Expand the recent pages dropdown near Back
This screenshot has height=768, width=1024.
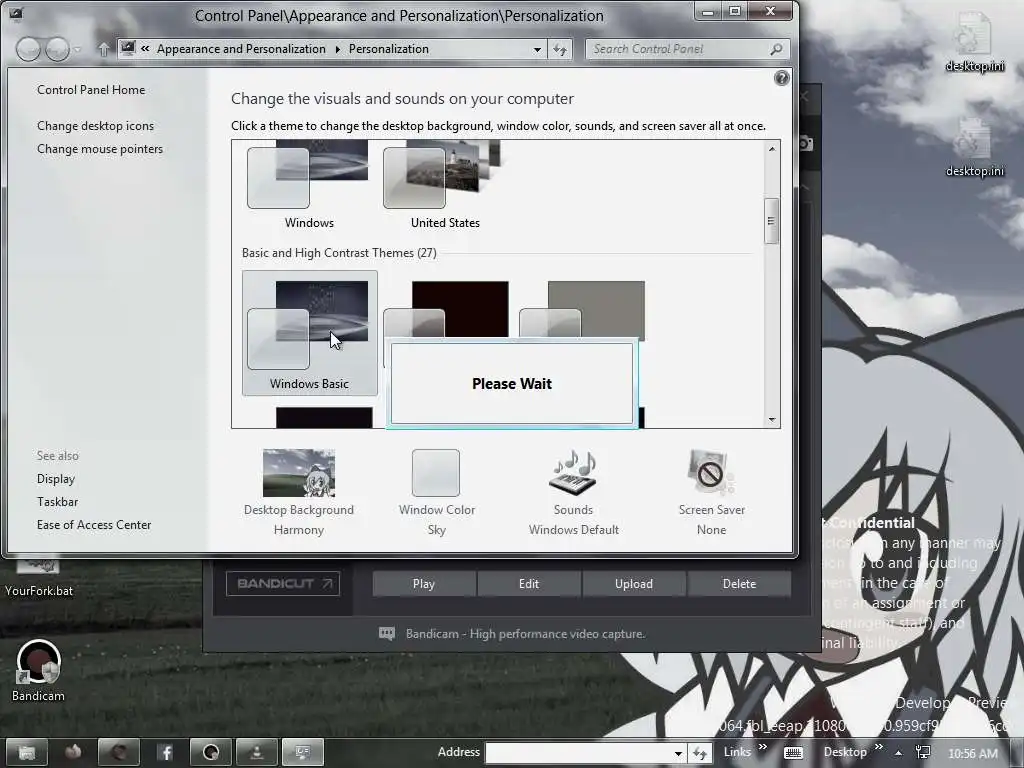[x=78, y=50]
